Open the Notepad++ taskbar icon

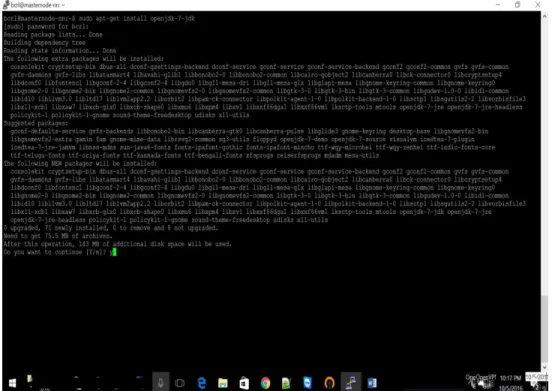[x=286, y=383]
